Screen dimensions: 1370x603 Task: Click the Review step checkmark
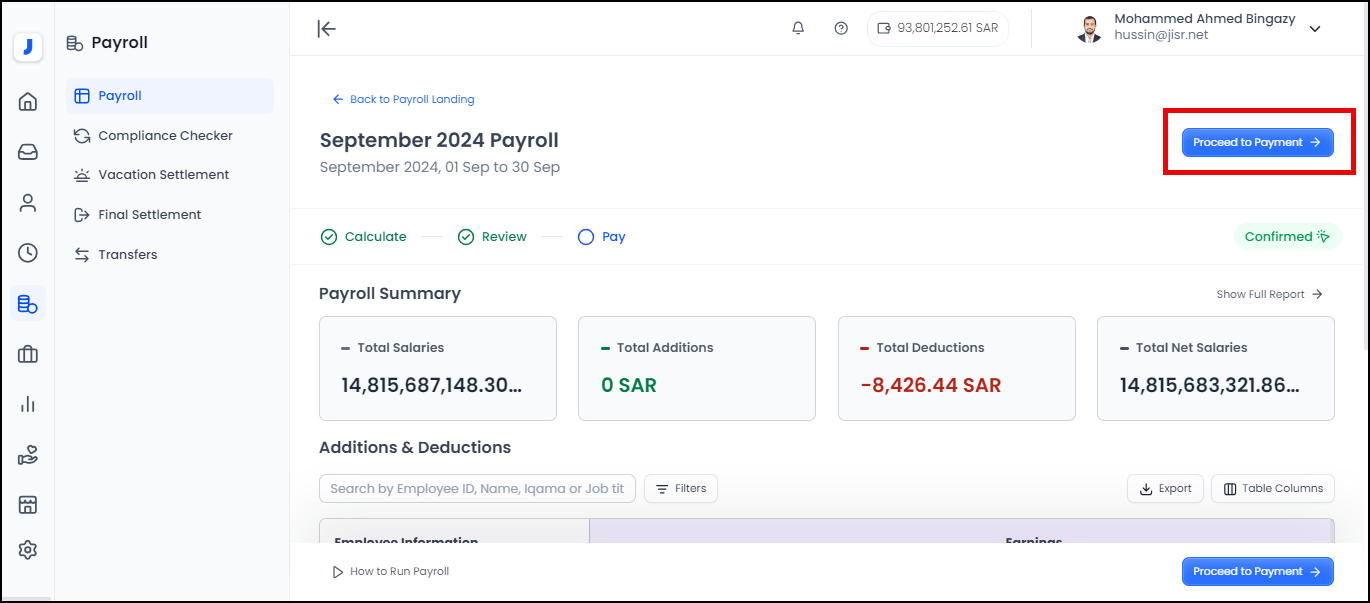466,236
